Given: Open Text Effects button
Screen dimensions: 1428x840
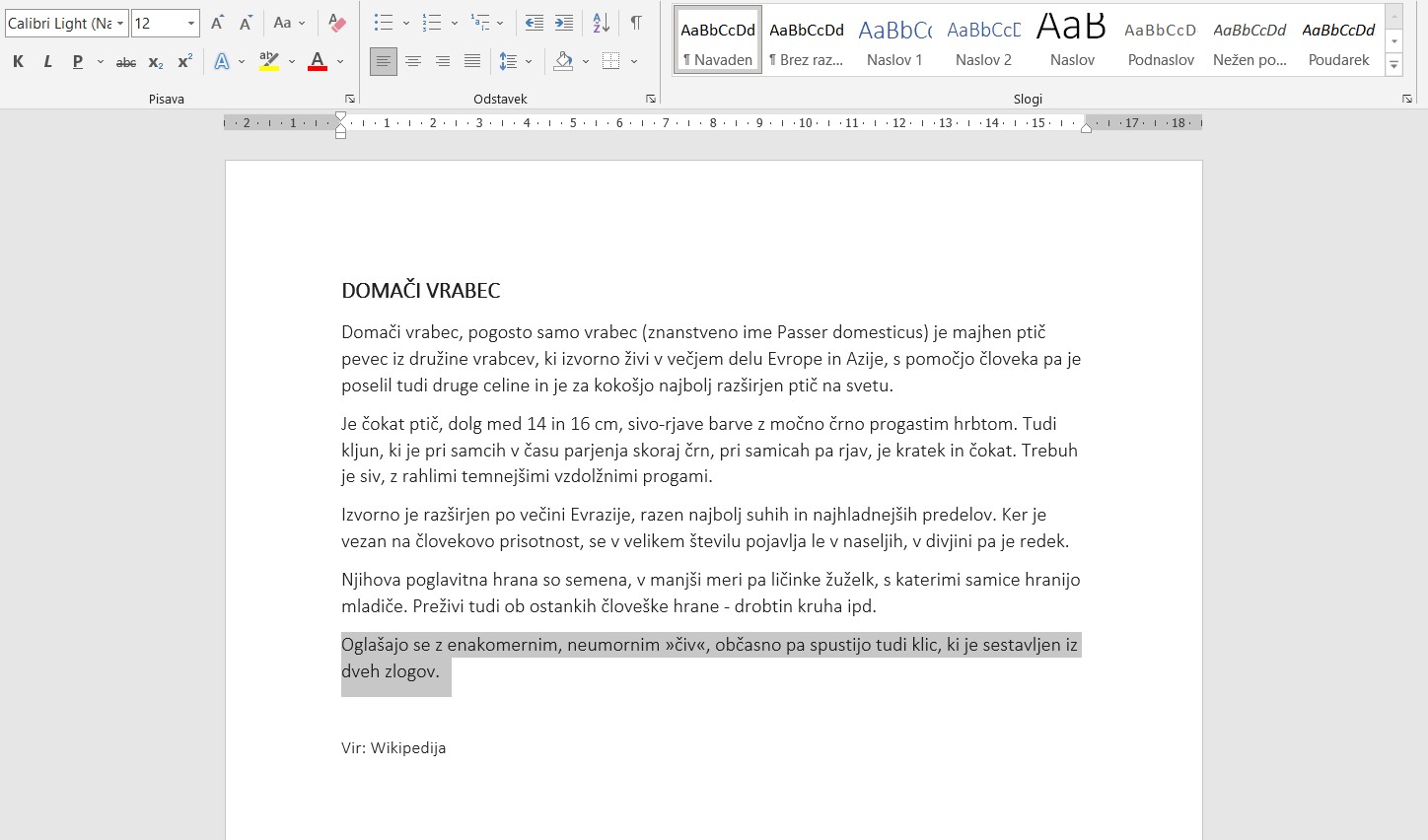Looking at the screenshot, I should [222, 62].
